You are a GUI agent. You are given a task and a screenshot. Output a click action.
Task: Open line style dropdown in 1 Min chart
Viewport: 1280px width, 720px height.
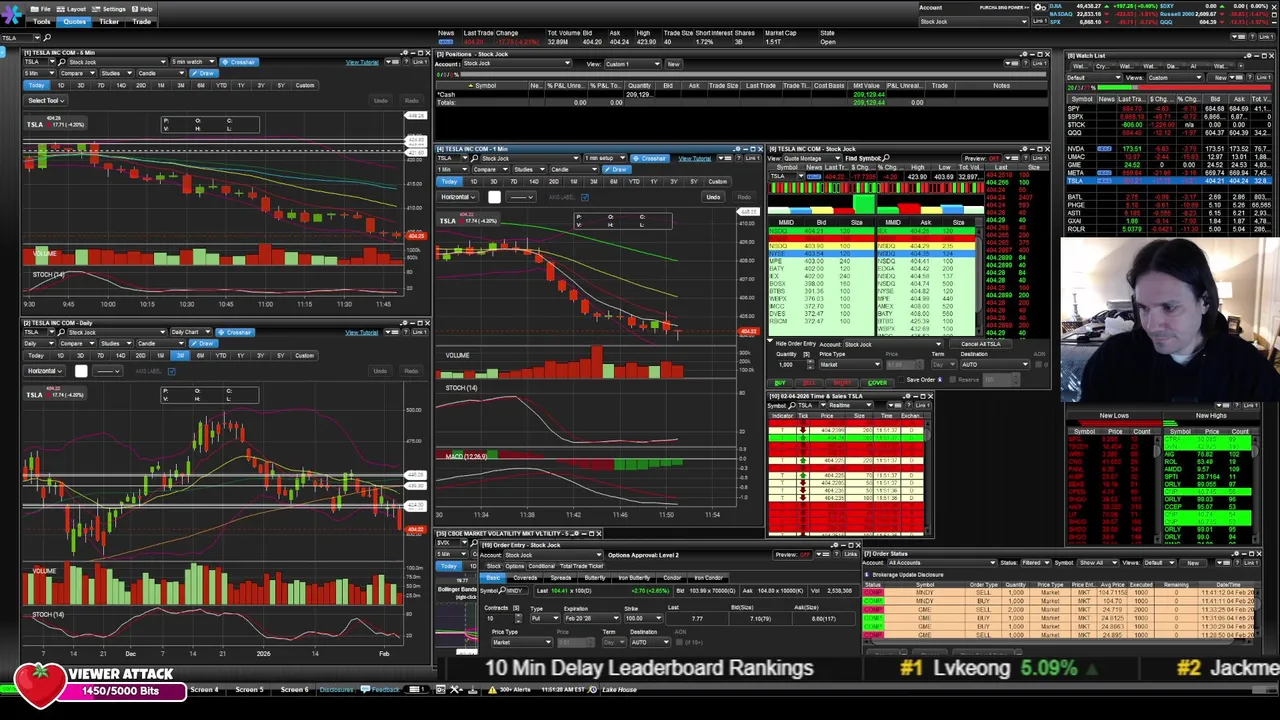(x=521, y=197)
